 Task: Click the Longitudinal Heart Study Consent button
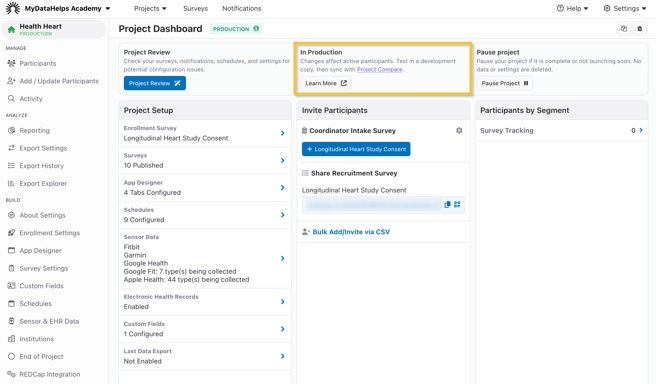click(356, 149)
